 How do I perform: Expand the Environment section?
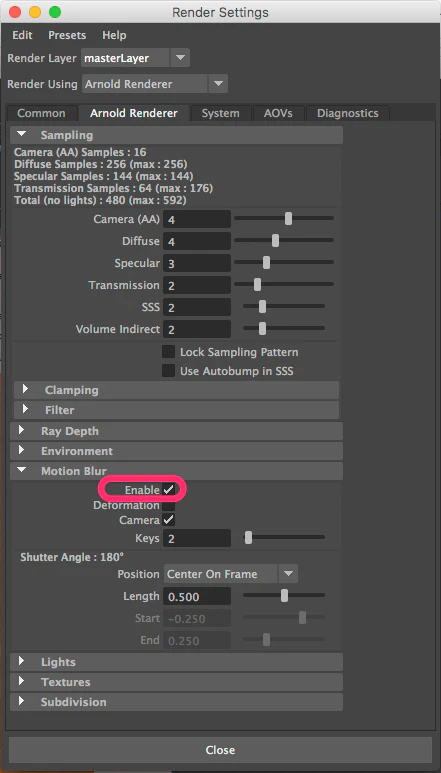pos(176,451)
